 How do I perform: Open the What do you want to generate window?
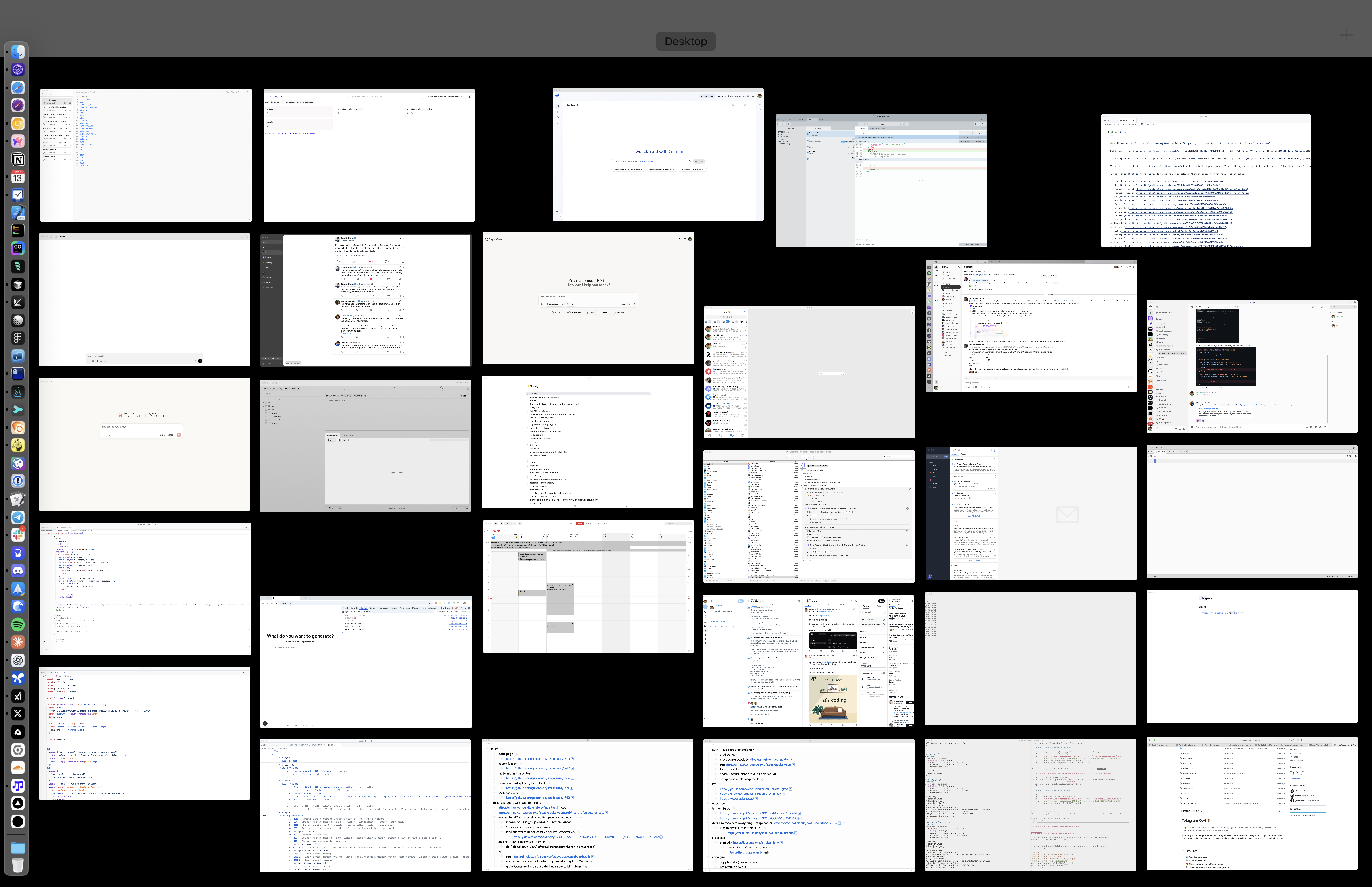click(366, 662)
